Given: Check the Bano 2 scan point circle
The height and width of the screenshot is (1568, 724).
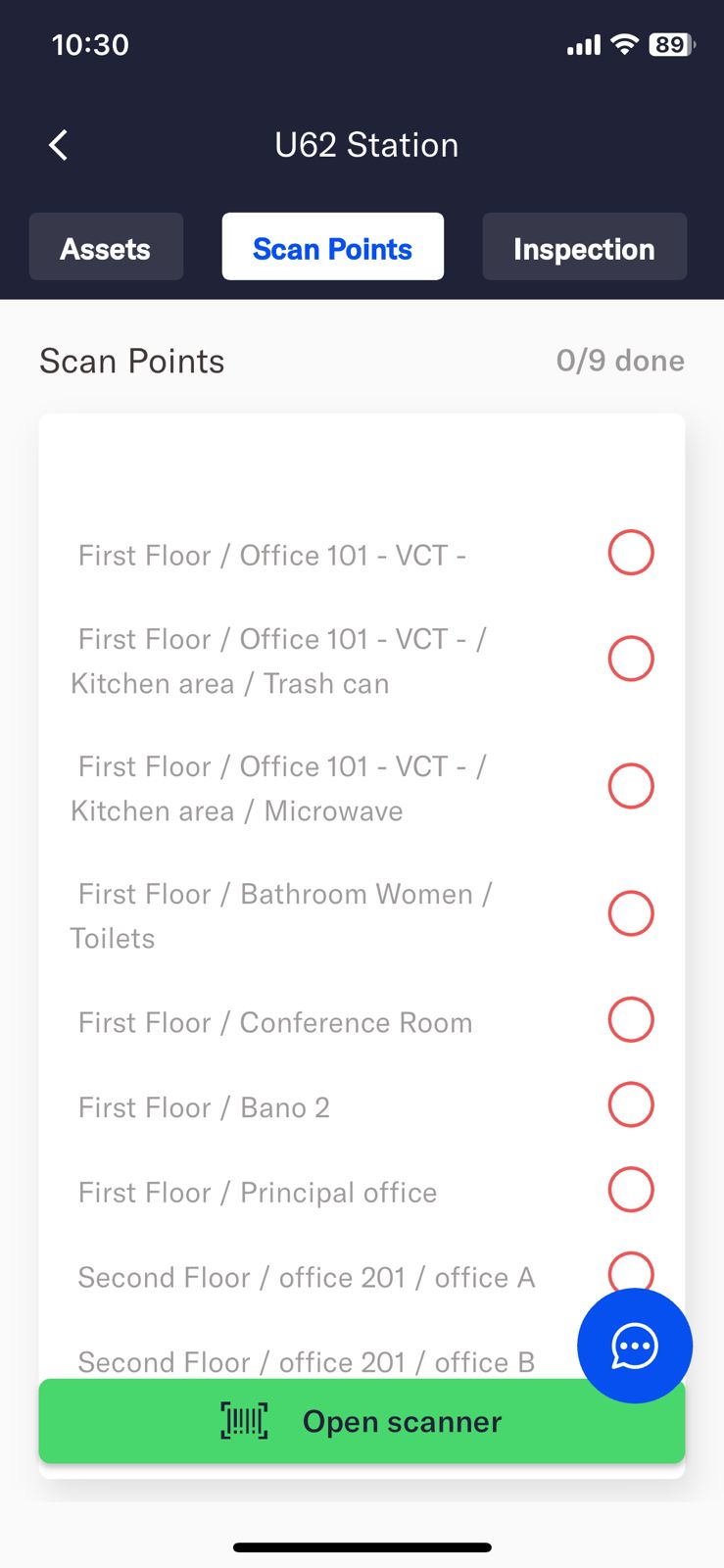Looking at the screenshot, I should pos(630,1105).
